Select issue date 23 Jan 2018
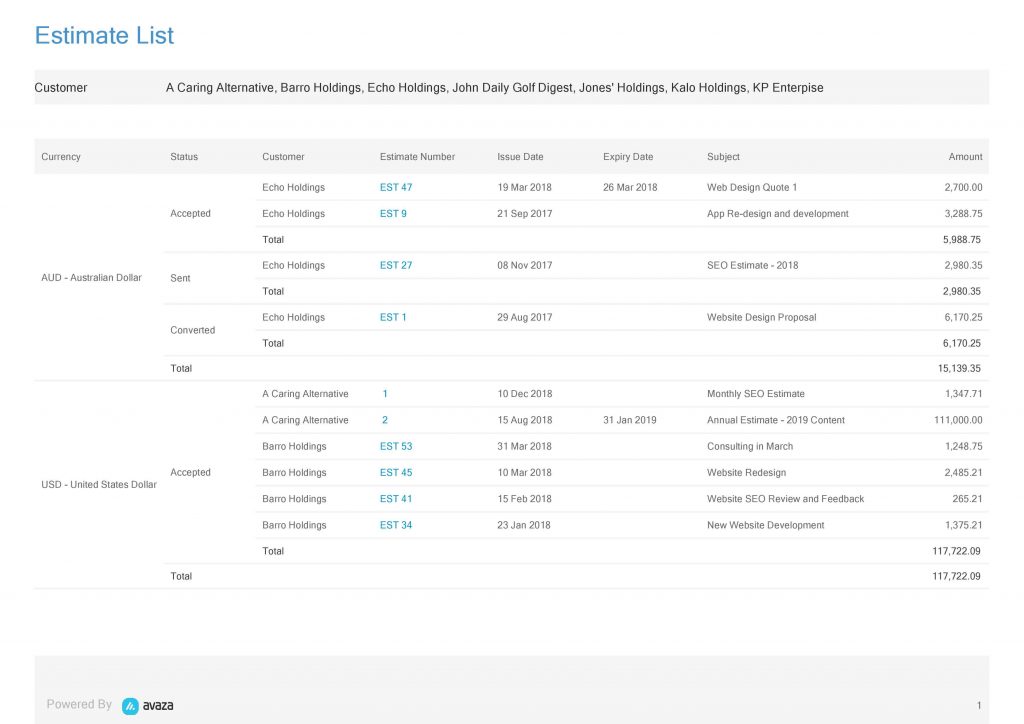 pos(524,525)
